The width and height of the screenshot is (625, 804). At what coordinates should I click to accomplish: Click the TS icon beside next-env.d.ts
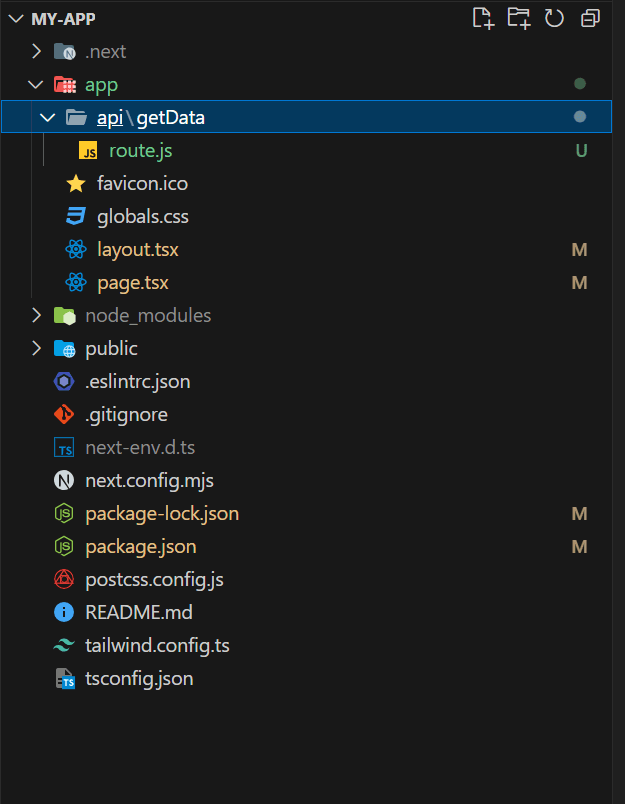(x=64, y=448)
